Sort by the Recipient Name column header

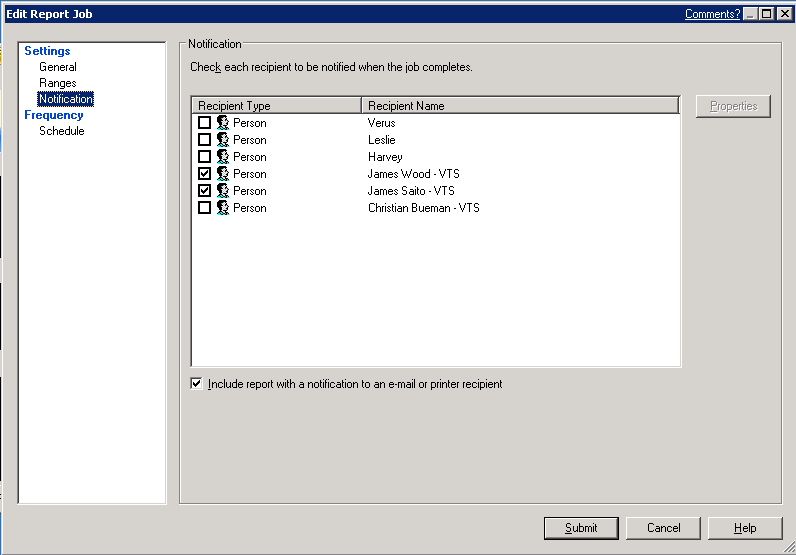tap(520, 106)
